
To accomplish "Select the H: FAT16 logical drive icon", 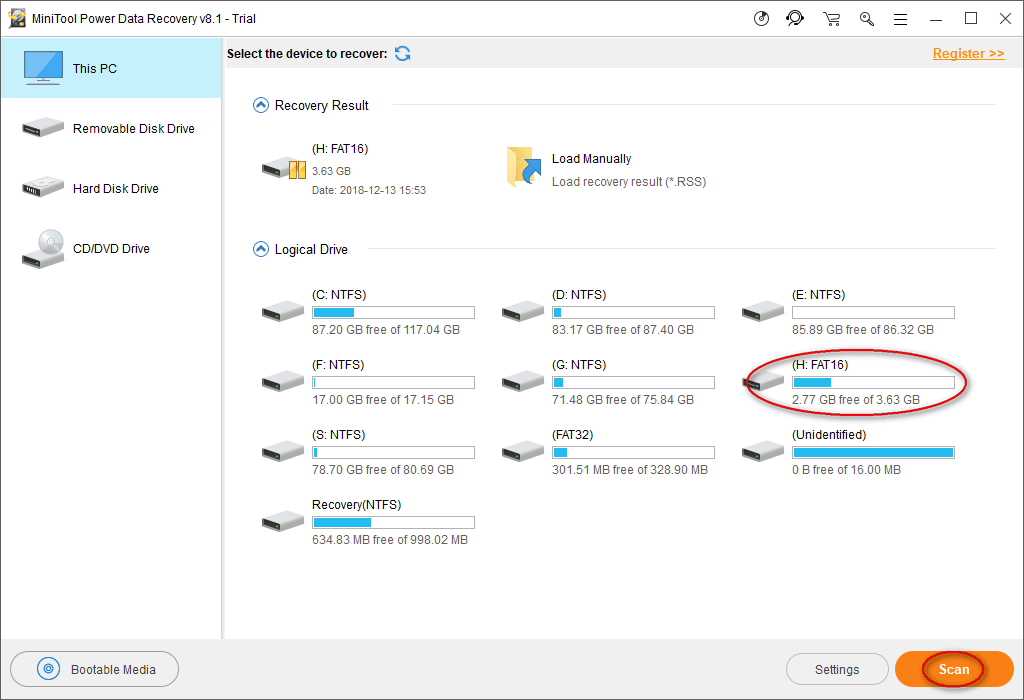I will coord(763,381).
